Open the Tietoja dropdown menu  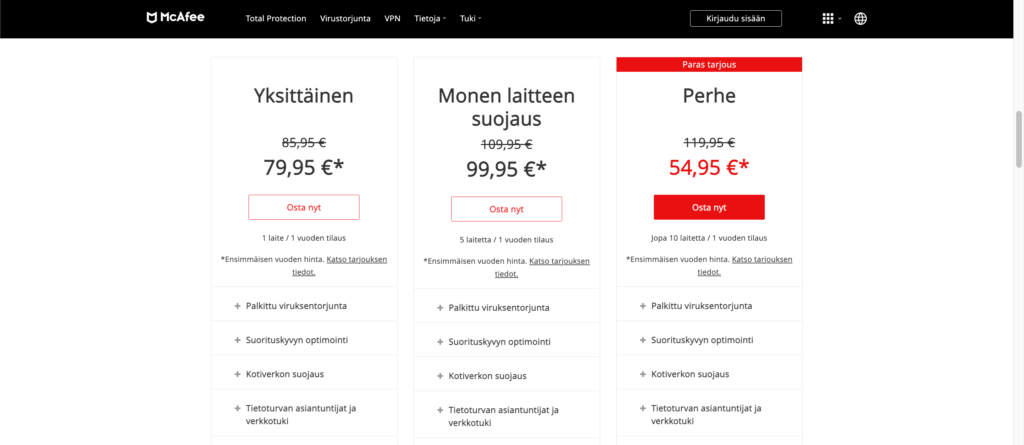click(432, 18)
